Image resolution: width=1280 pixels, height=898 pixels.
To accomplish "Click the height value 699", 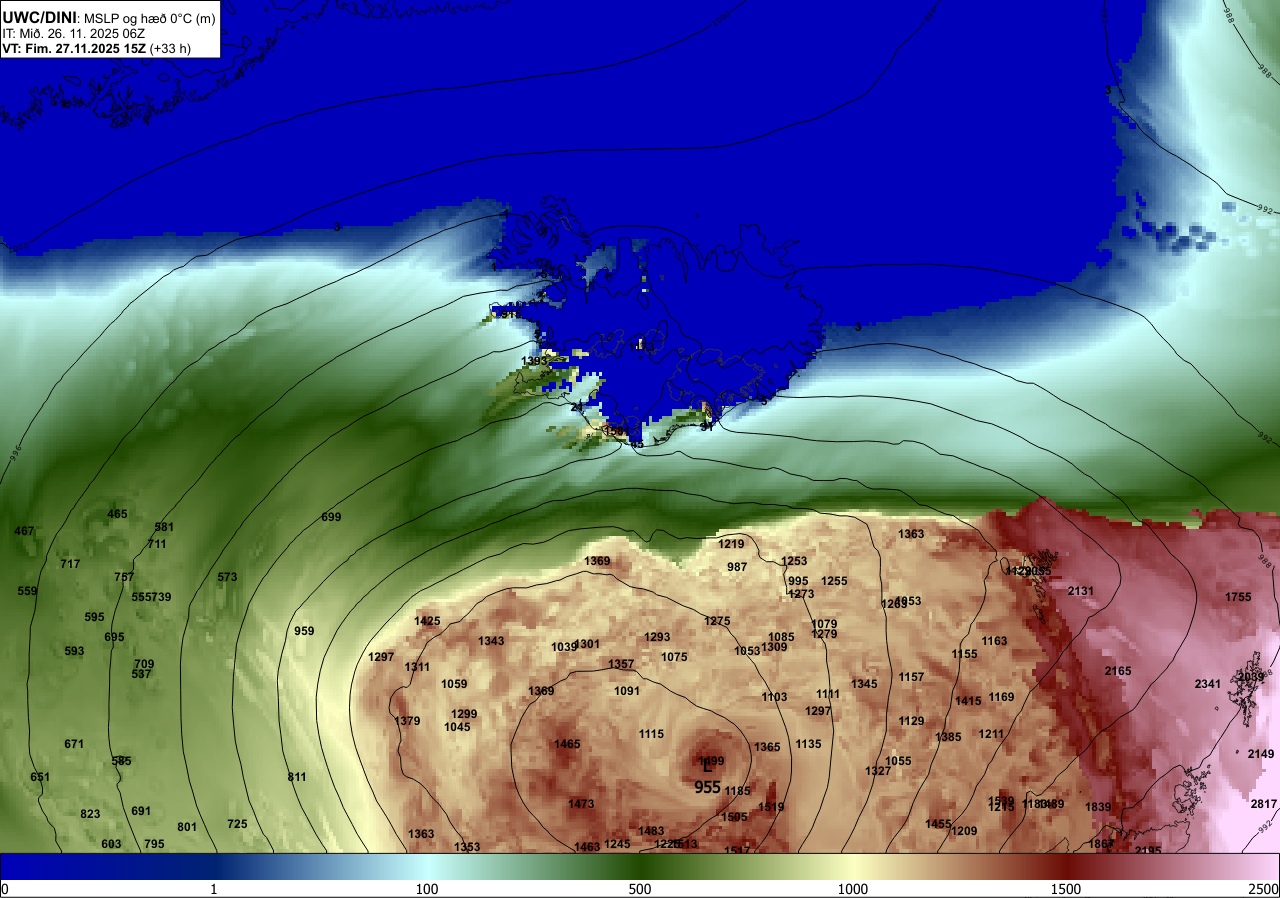I will point(331,517).
